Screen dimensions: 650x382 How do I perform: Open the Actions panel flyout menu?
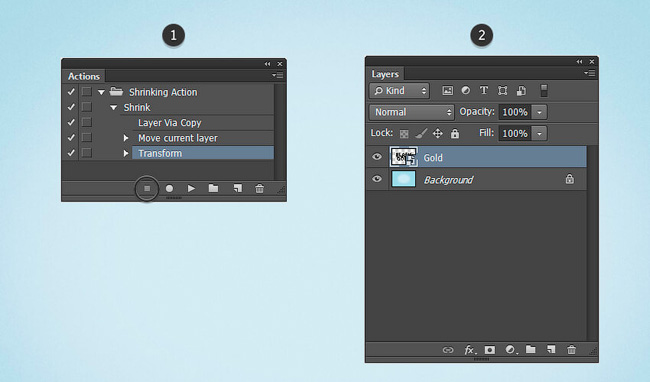click(277, 75)
